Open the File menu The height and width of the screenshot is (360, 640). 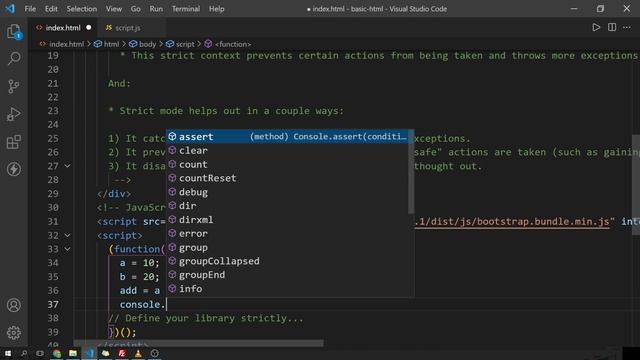point(30,9)
